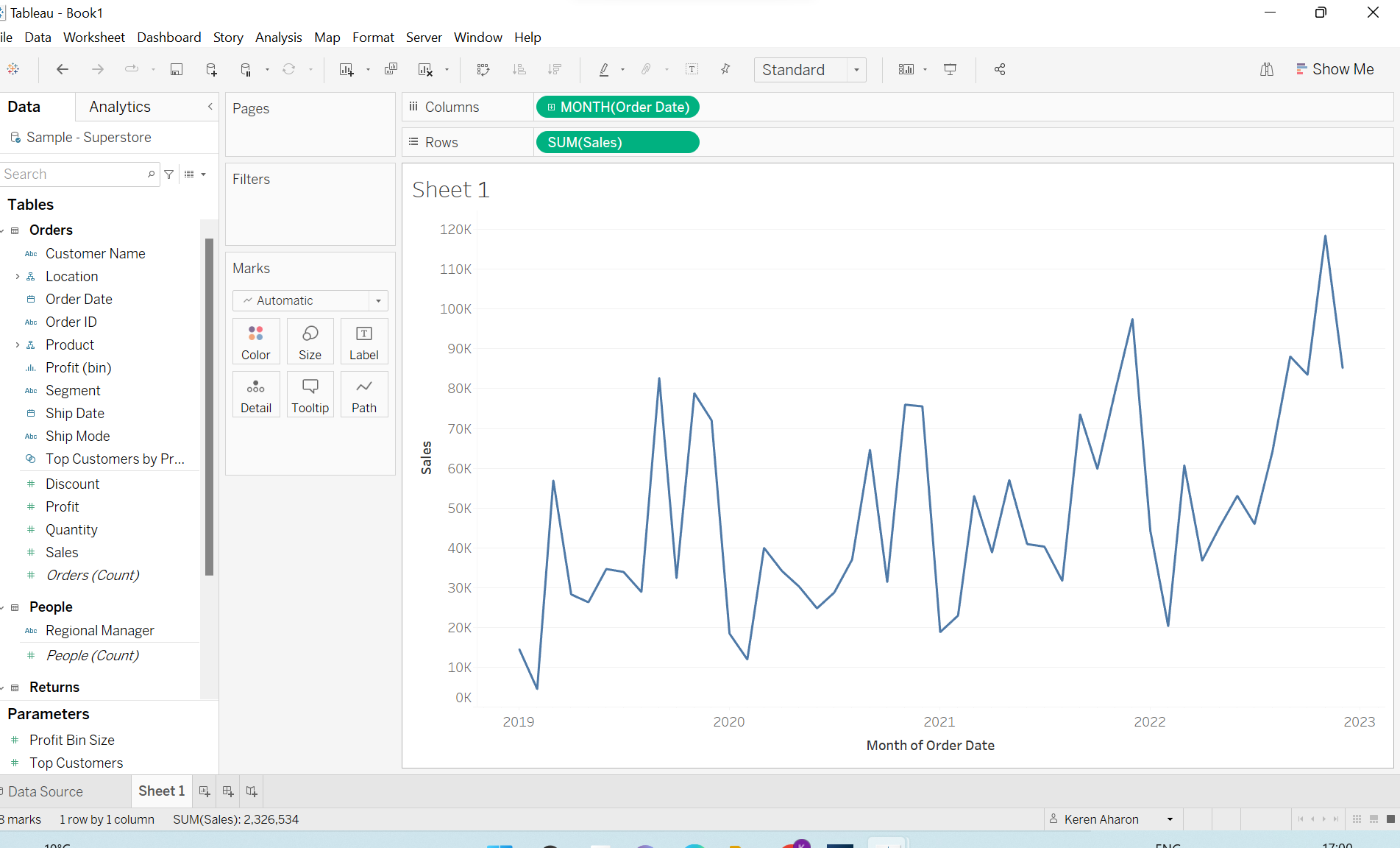Click the data pane Search field
Viewport: 1400px width, 848px height.
click(x=74, y=174)
